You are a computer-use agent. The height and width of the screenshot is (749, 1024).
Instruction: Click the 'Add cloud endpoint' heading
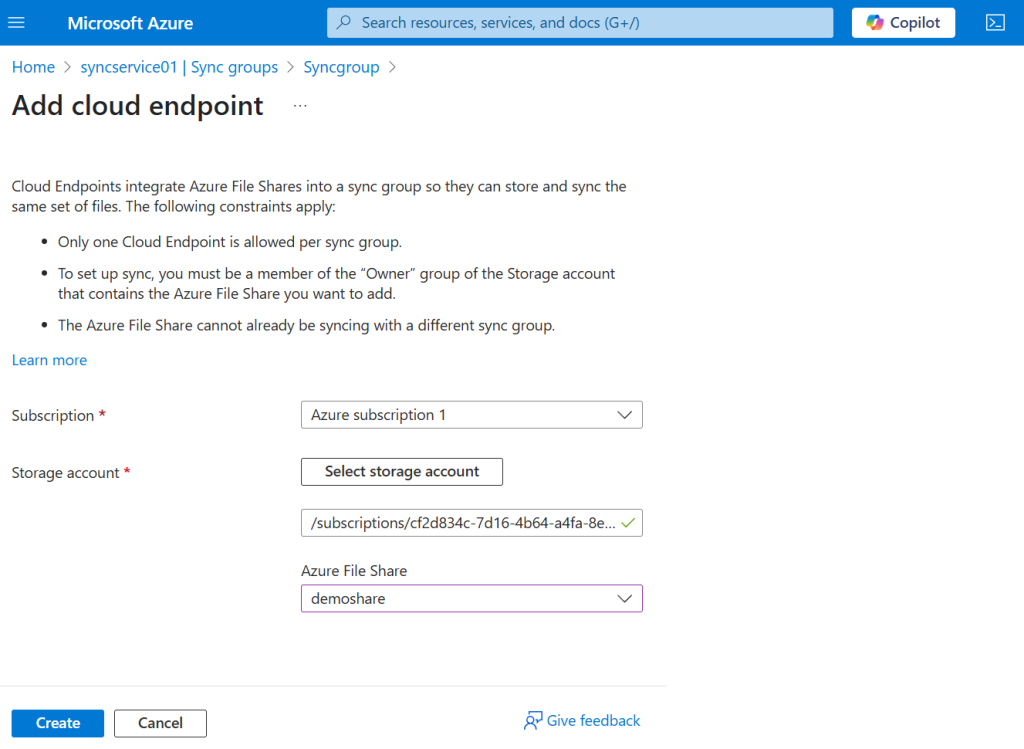click(x=137, y=106)
